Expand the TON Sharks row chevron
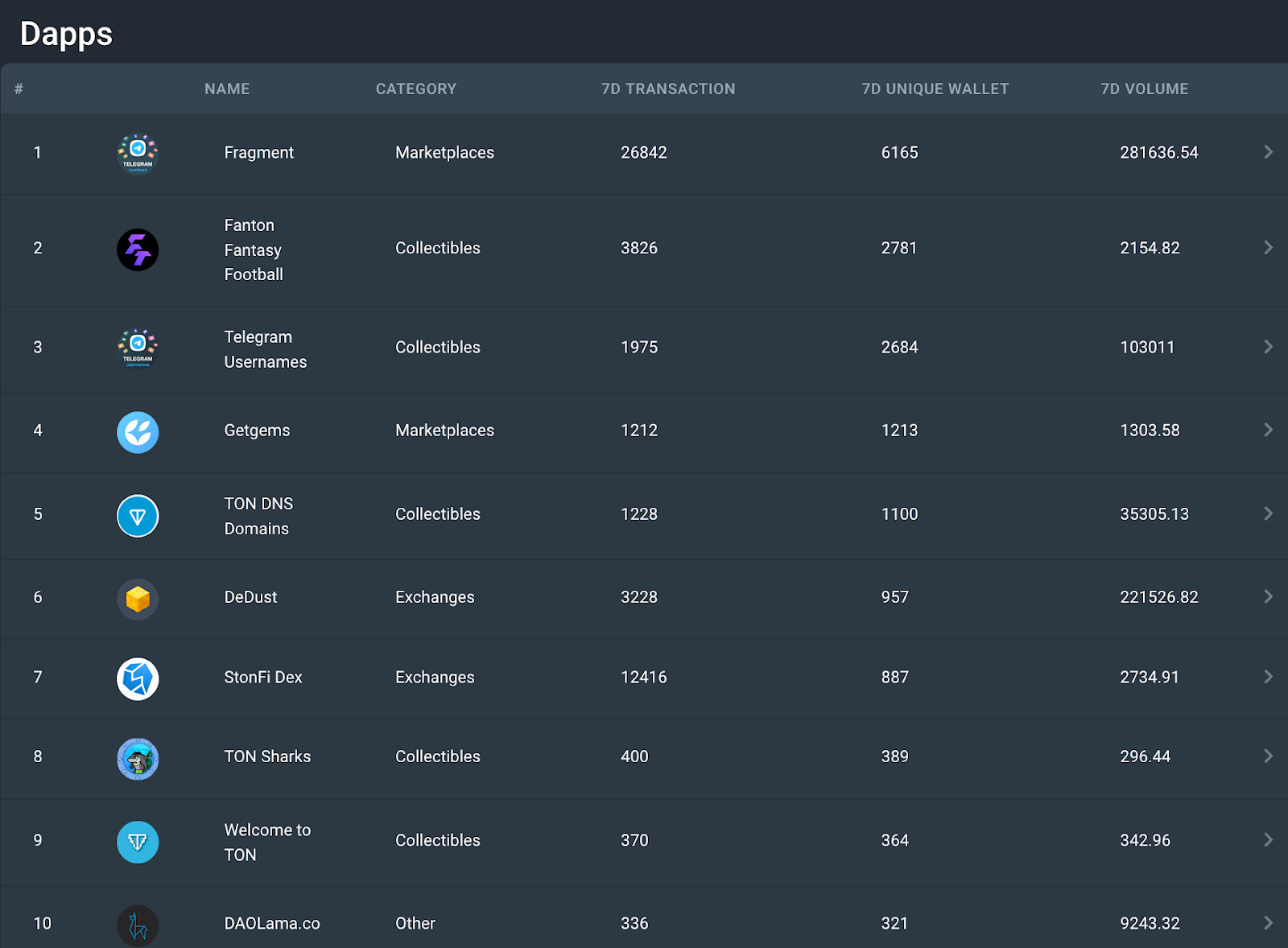This screenshot has width=1288, height=948. (1268, 756)
